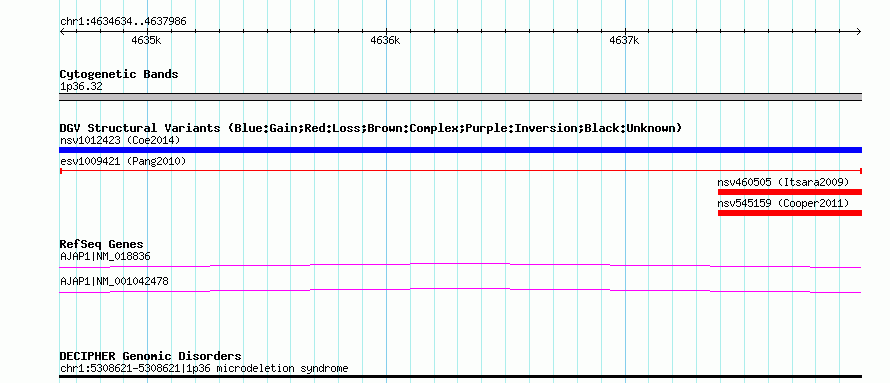Select the blue nsv1012423 gain bar

click(460, 150)
